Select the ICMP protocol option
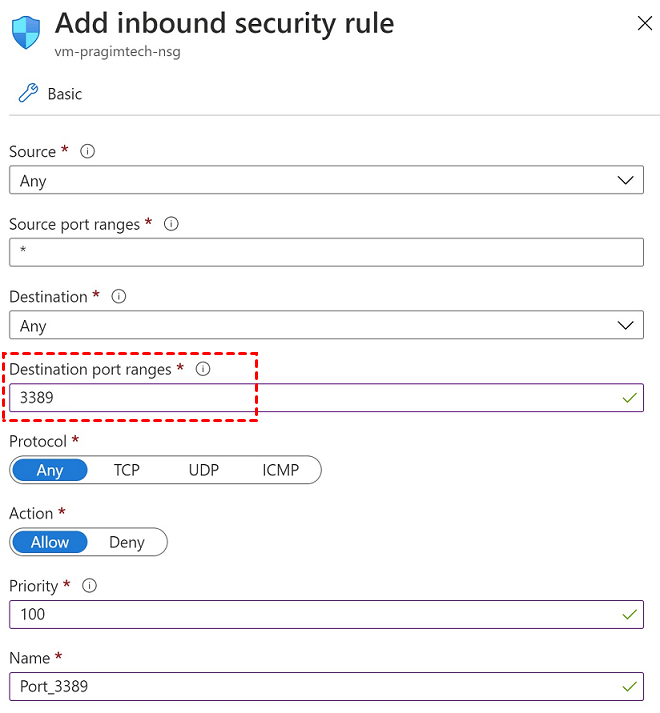Viewport: 660px width, 713px height. pos(280,470)
